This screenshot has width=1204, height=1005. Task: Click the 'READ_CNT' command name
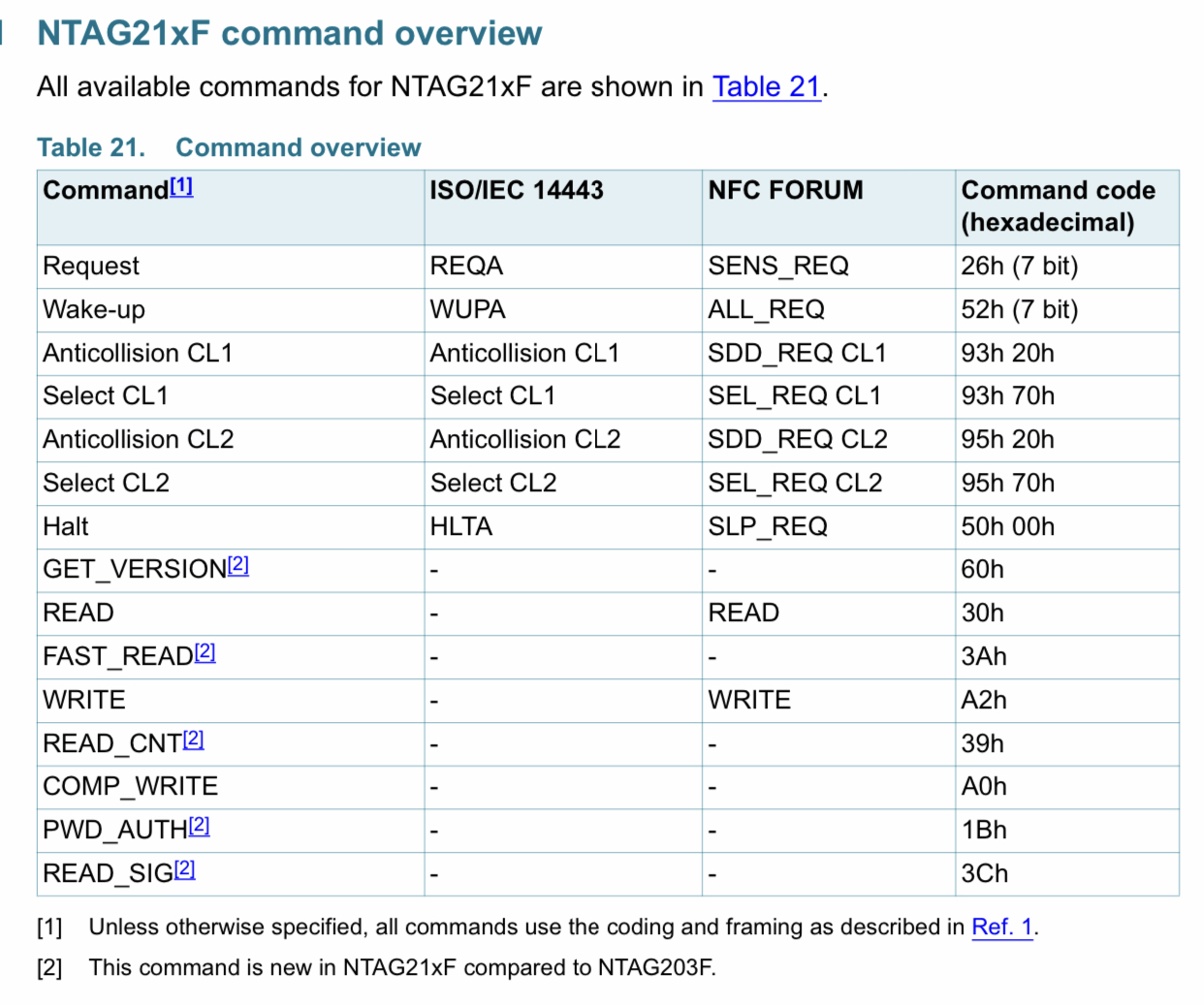[112, 744]
